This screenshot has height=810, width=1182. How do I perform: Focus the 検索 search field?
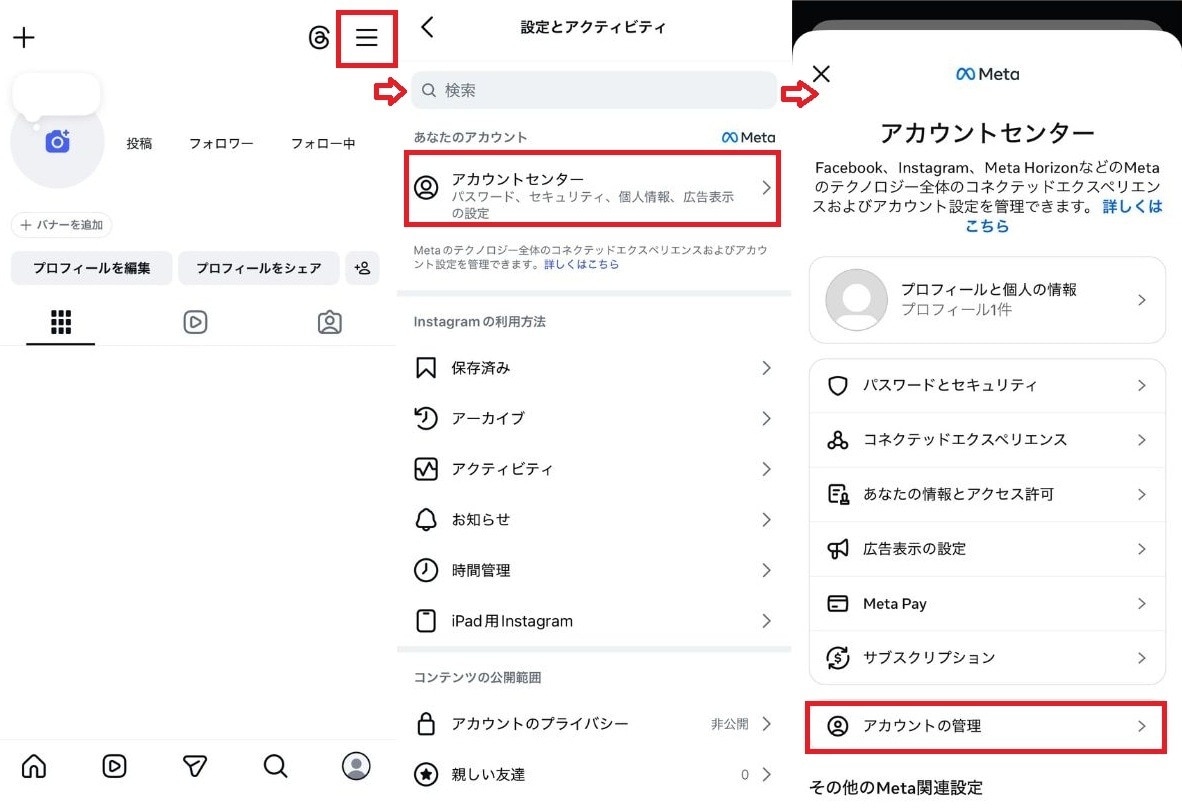594,90
